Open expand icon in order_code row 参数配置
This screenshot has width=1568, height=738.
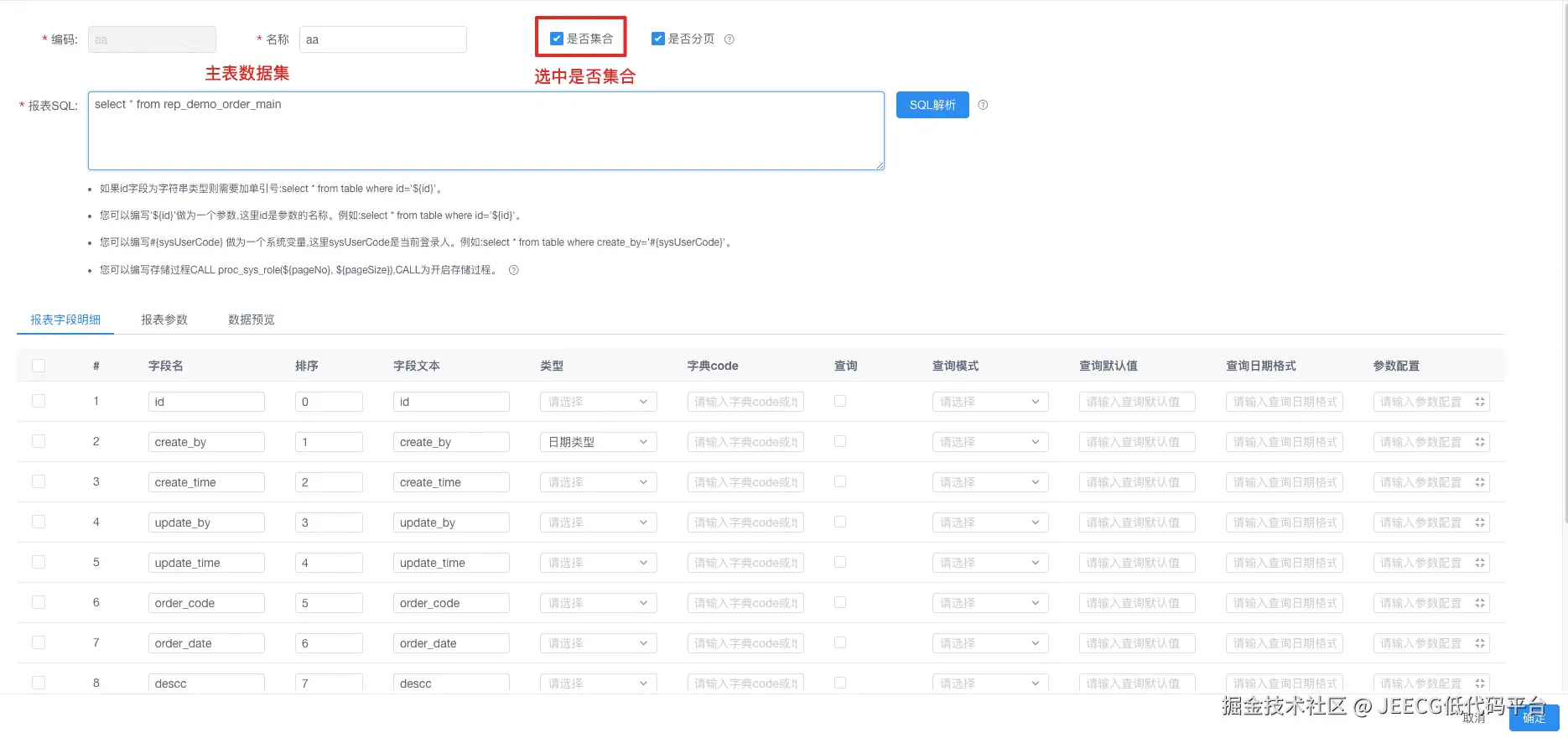tap(1480, 603)
